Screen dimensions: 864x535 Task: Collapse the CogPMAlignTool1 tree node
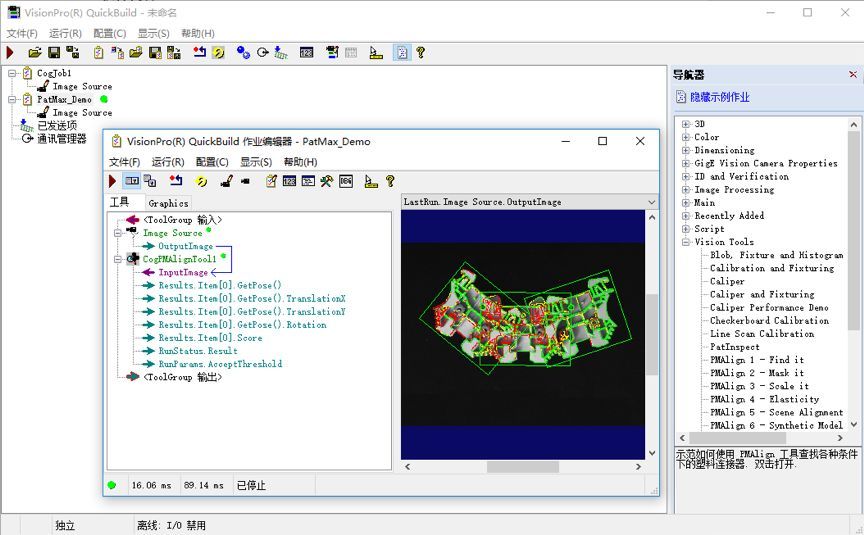pos(117,259)
